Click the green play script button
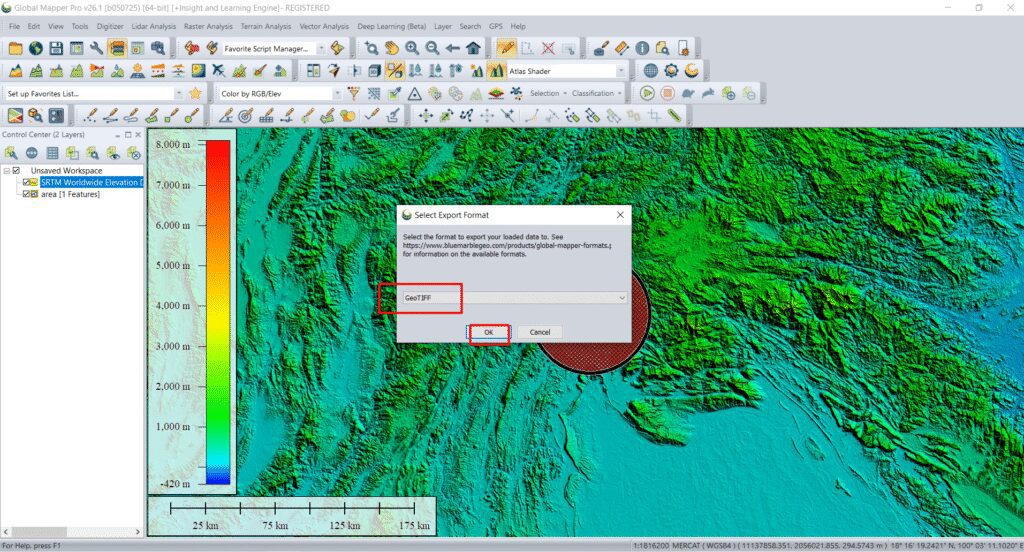This screenshot has width=1024, height=552. (647, 93)
